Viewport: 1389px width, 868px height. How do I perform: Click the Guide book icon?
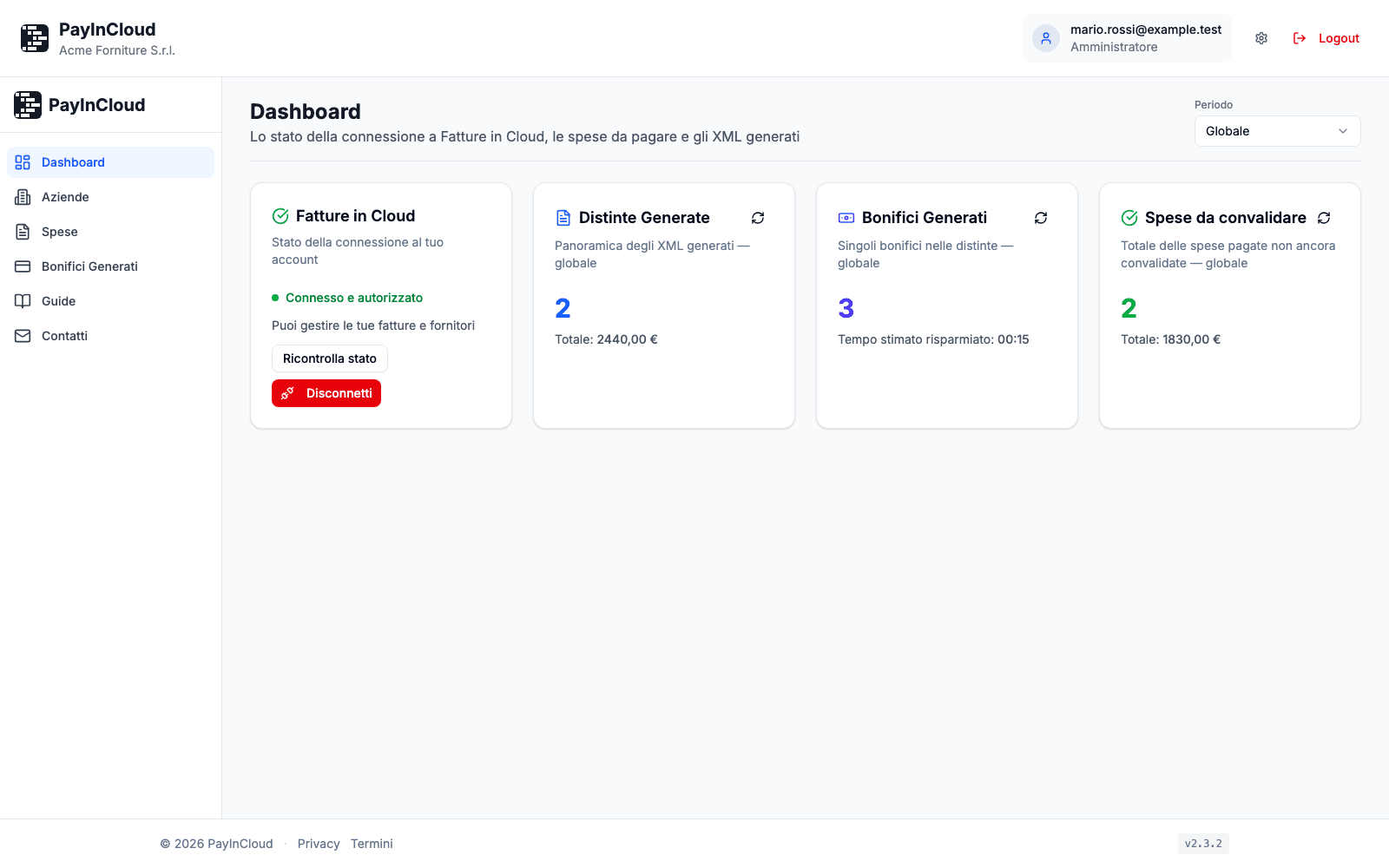(23, 301)
